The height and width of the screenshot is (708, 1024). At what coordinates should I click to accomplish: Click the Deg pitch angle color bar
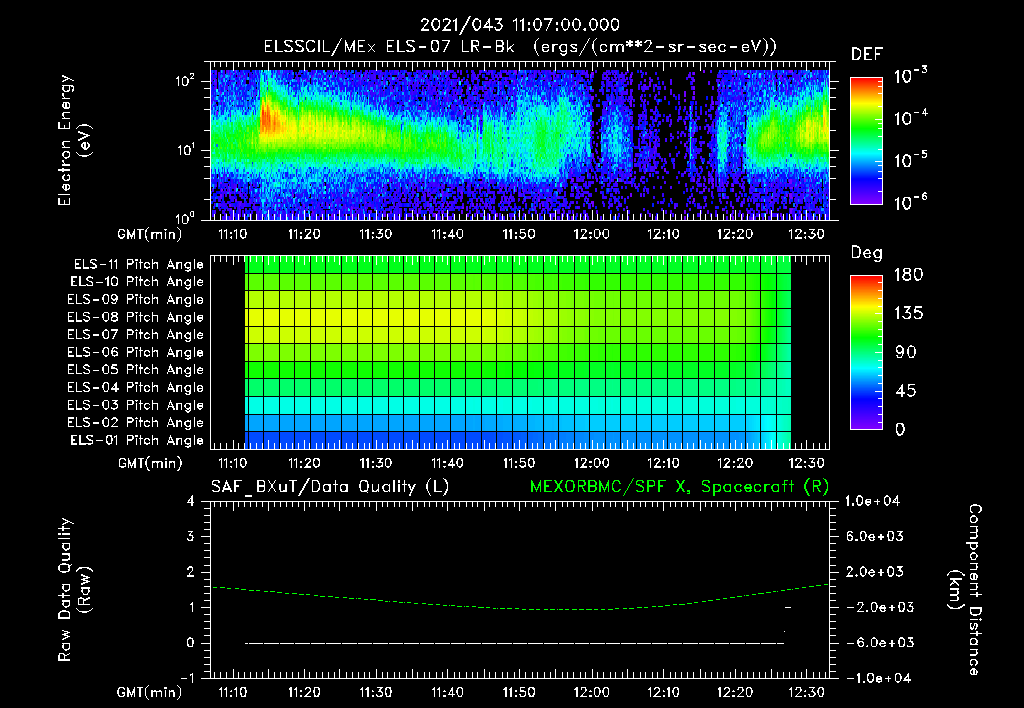point(866,352)
